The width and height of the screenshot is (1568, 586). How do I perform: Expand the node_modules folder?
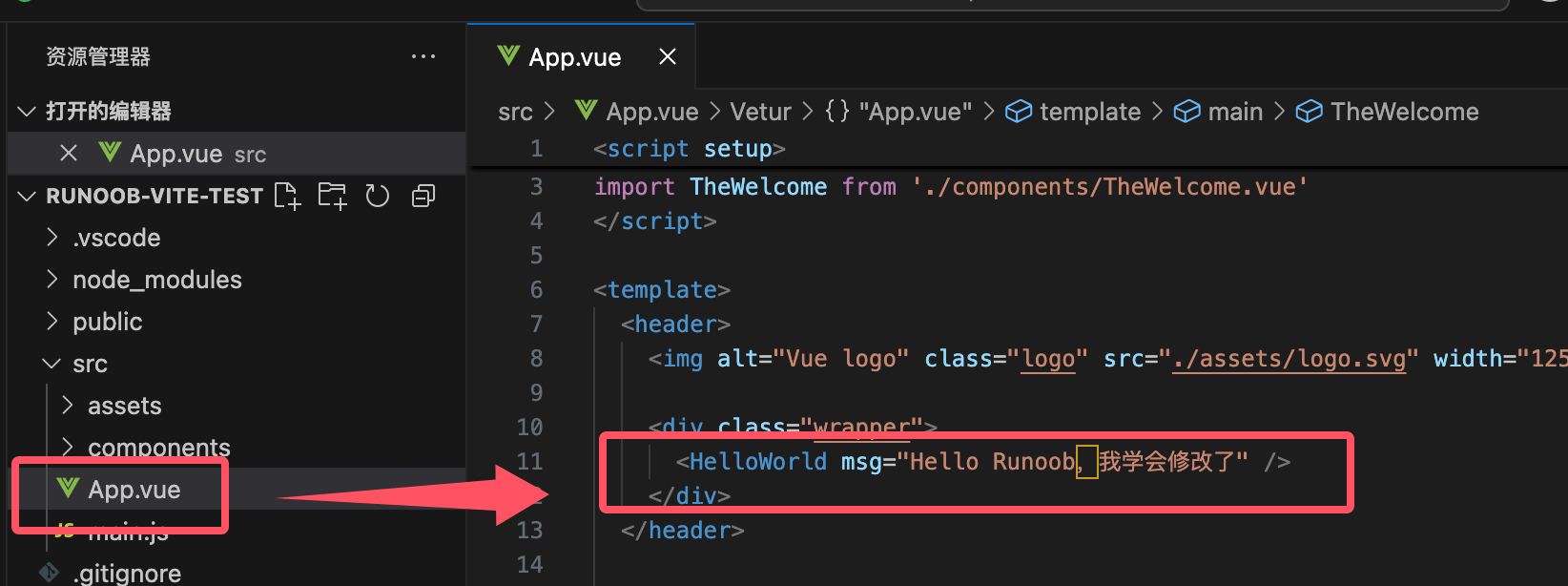coord(156,280)
